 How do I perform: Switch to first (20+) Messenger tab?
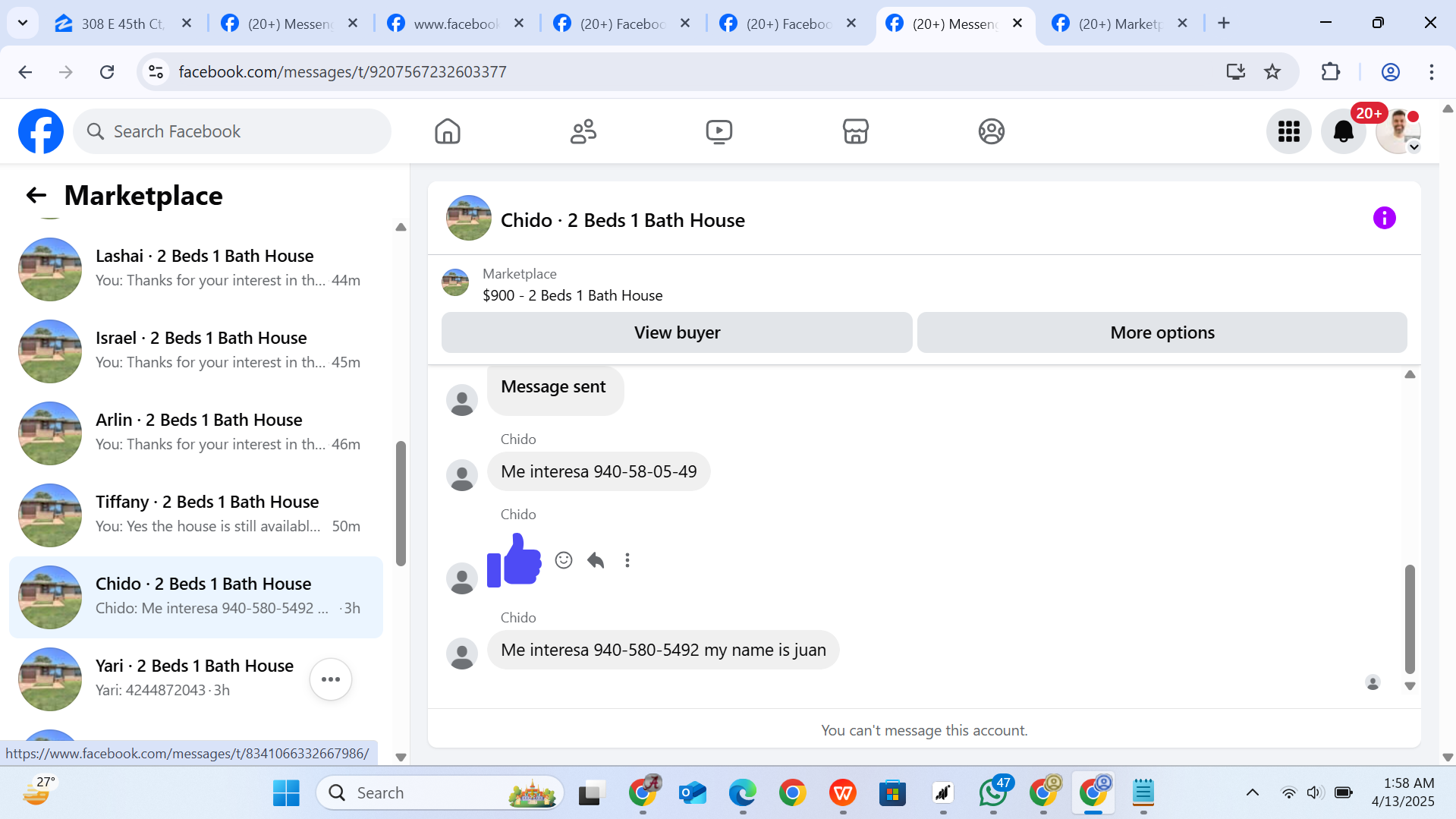click(x=291, y=24)
